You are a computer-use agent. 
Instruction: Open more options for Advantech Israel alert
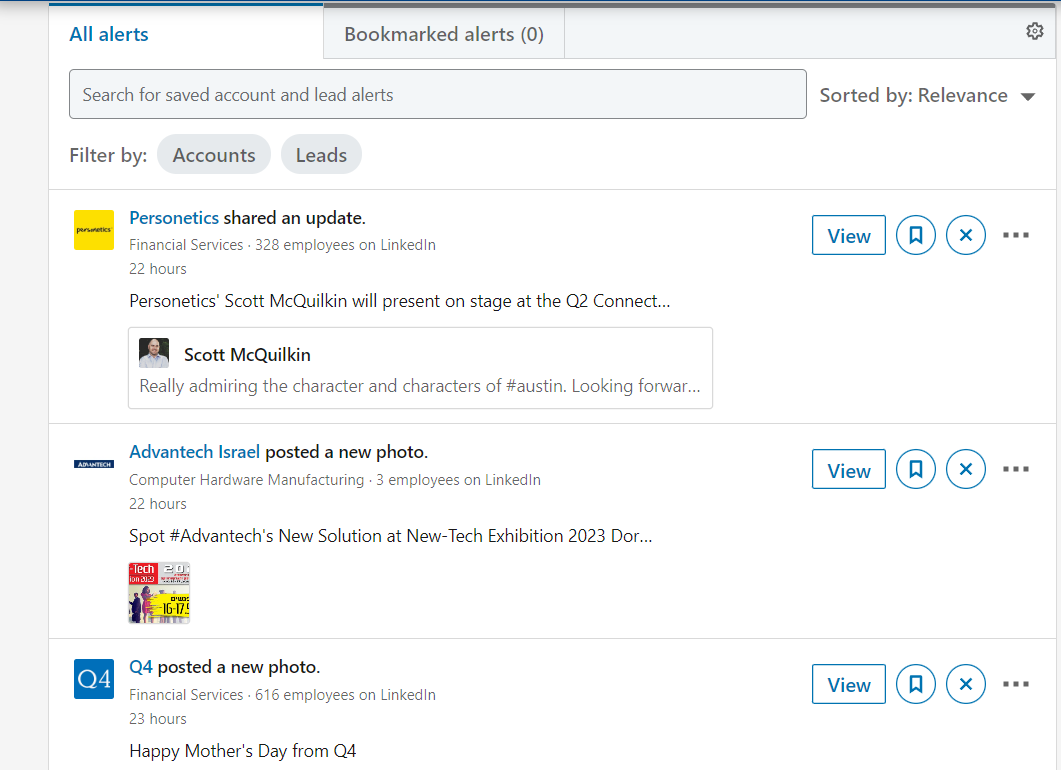1016,469
